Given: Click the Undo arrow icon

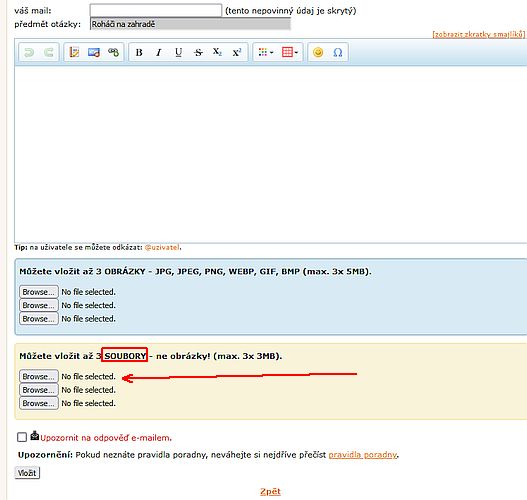Looking at the screenshot, I should 29,52.
